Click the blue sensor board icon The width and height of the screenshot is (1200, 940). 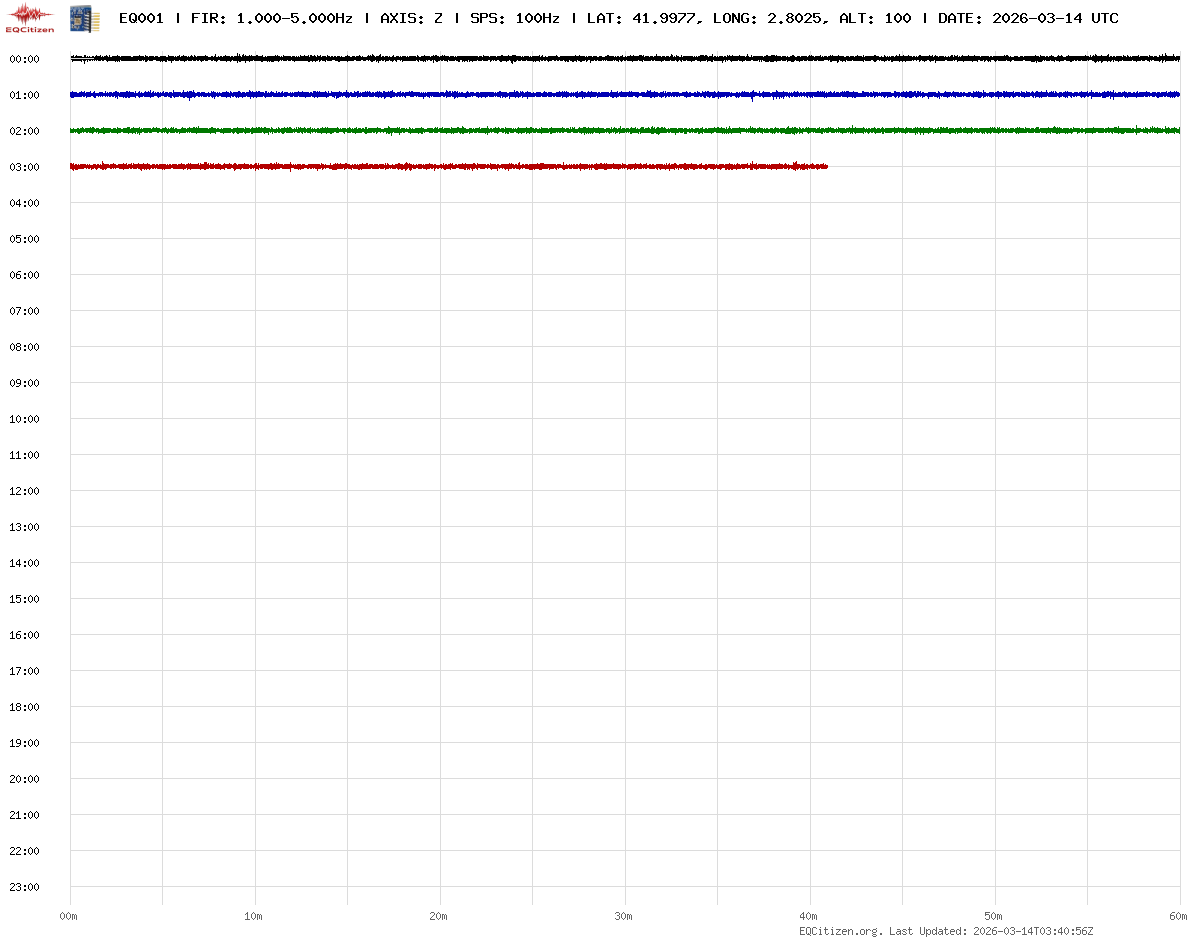(84, 18)
